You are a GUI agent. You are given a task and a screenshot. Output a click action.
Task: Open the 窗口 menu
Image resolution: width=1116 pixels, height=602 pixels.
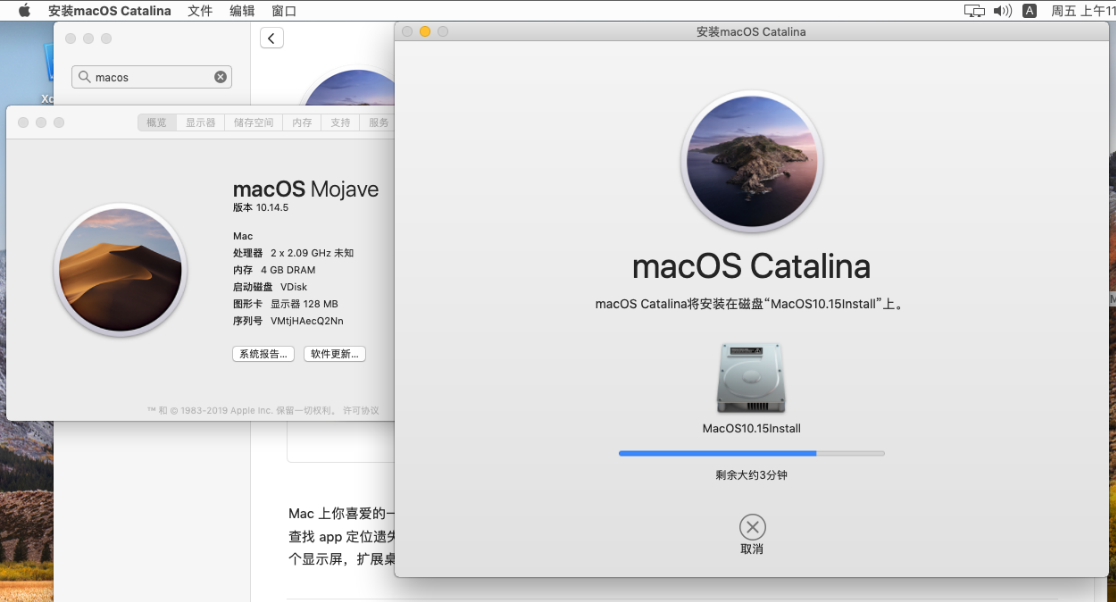click(284, 11)
